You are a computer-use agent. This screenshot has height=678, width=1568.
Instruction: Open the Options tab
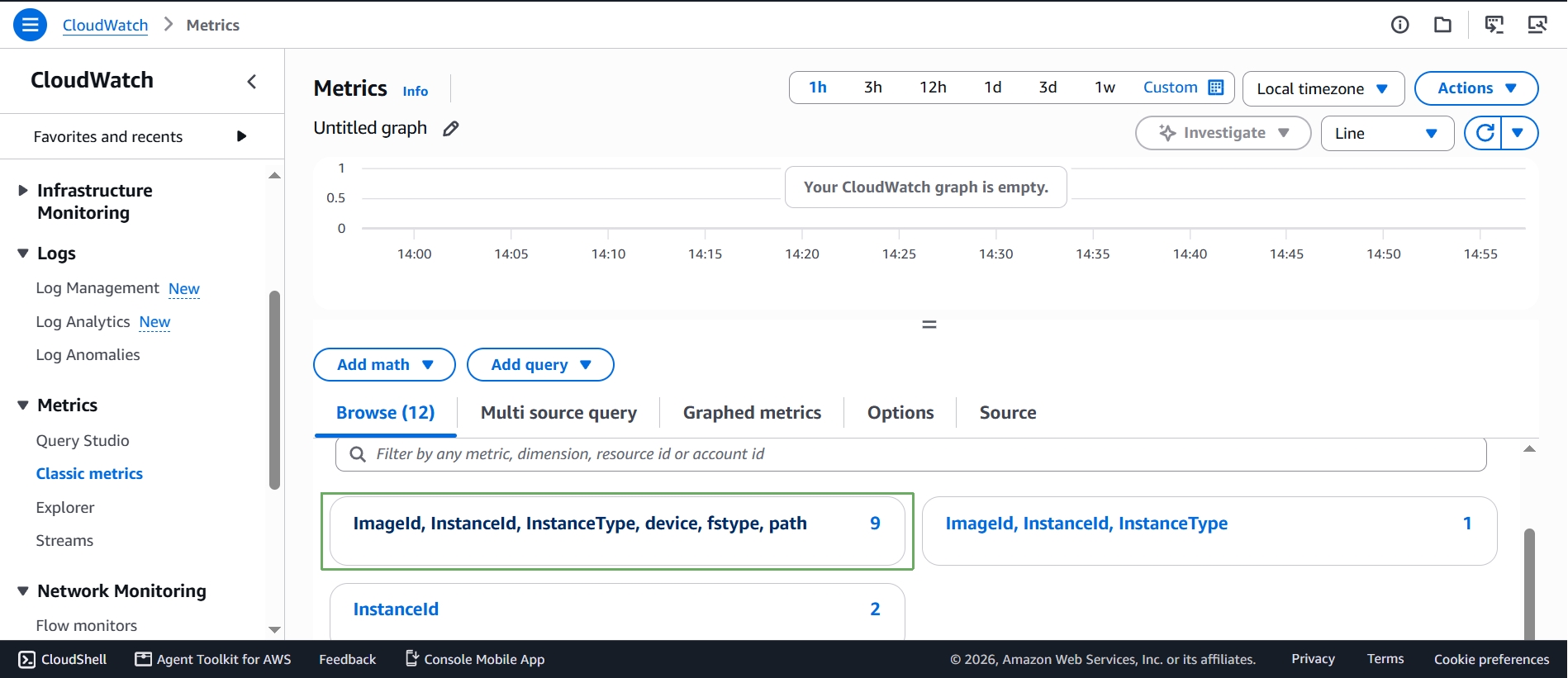click(900, 412)
